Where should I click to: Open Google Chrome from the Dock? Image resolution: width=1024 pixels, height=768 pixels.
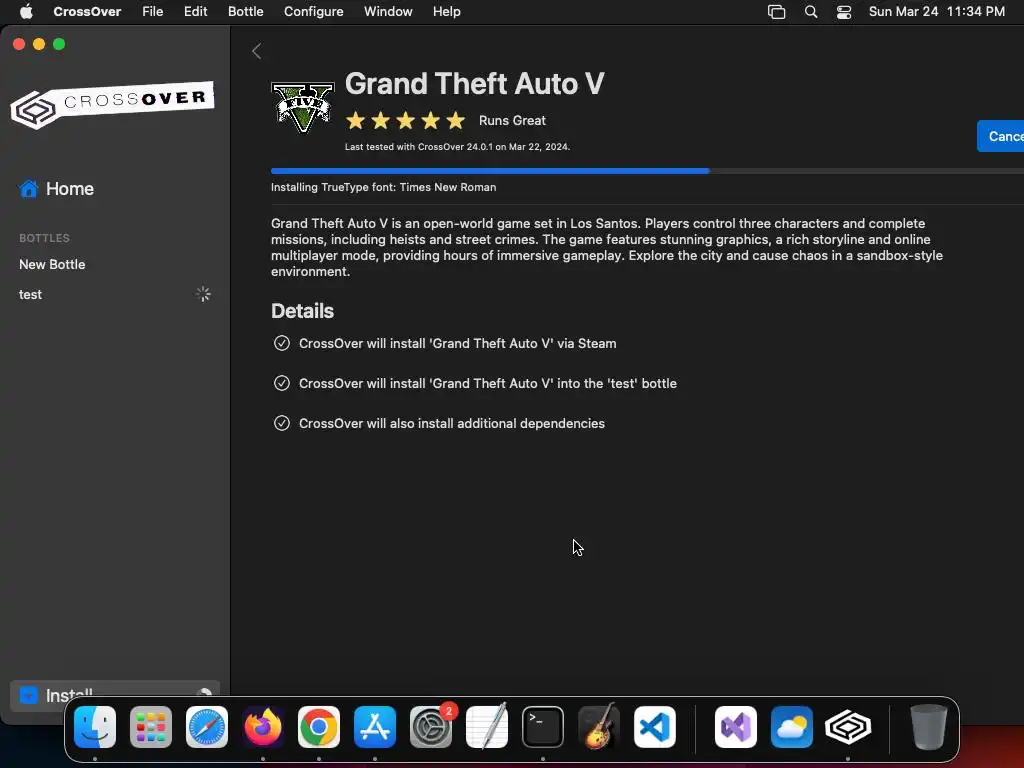point(319,727)
